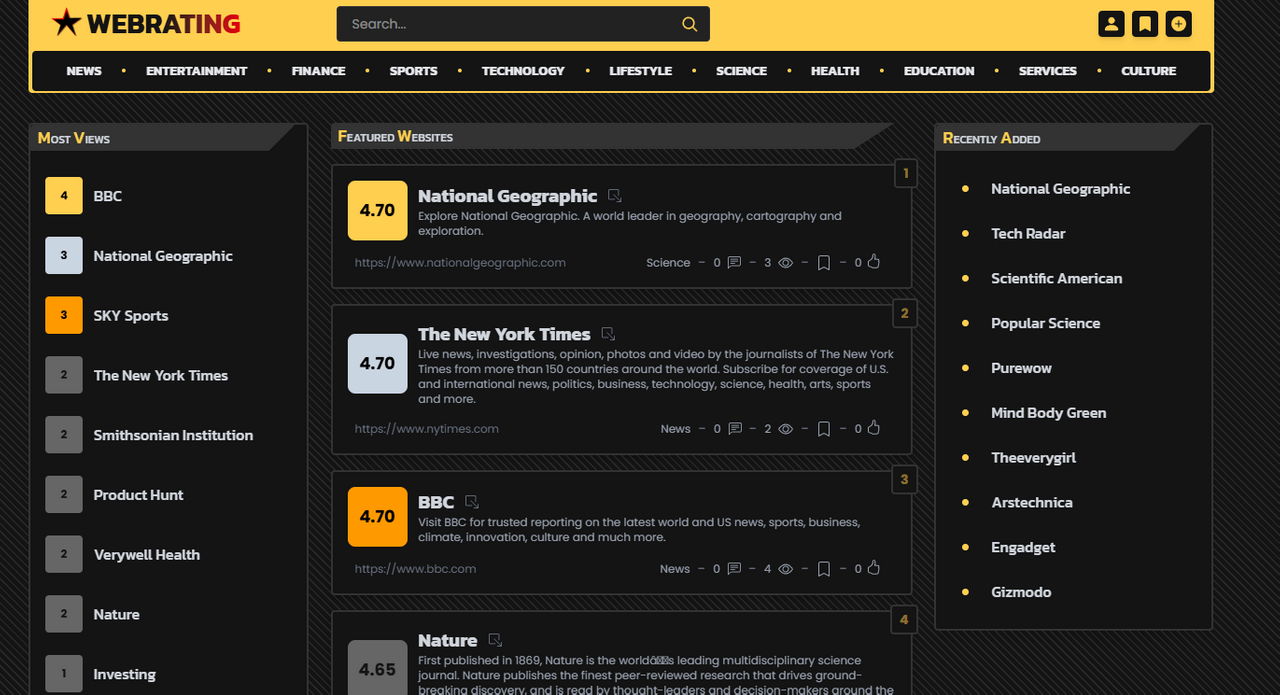This screenshot has height=695, width=1280.
Task: Visit https://www.nationalgeographic.com link
Action: tap(460, 263)
